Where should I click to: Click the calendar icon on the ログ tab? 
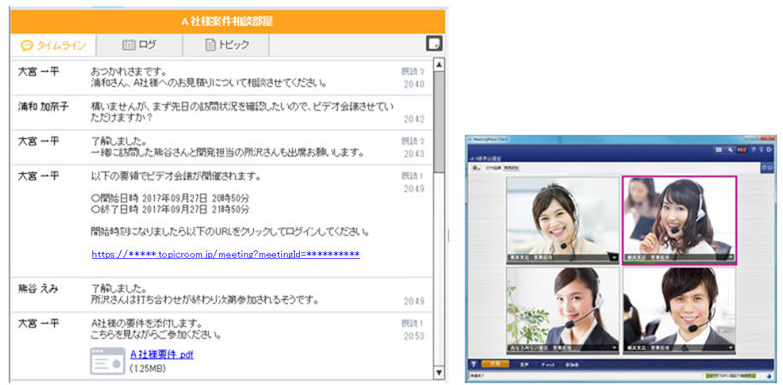[129, 45]
